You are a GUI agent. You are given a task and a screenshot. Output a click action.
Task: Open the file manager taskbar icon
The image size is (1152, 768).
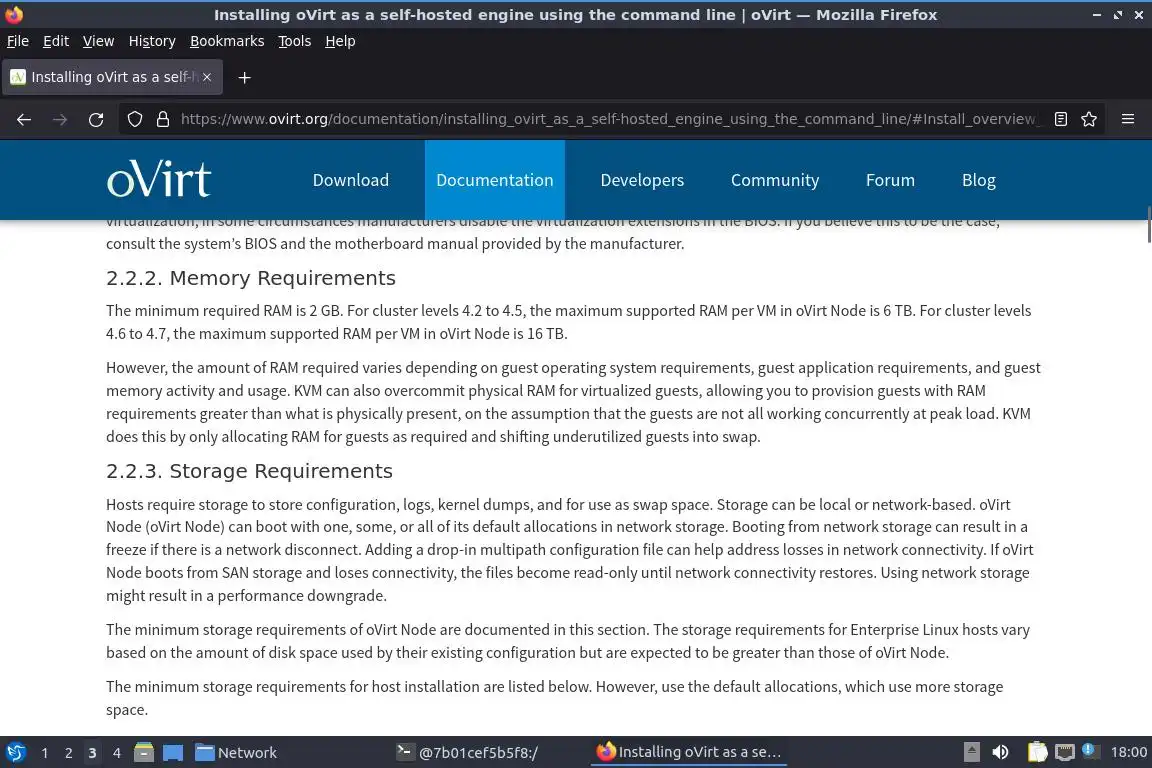pos(144,753)
